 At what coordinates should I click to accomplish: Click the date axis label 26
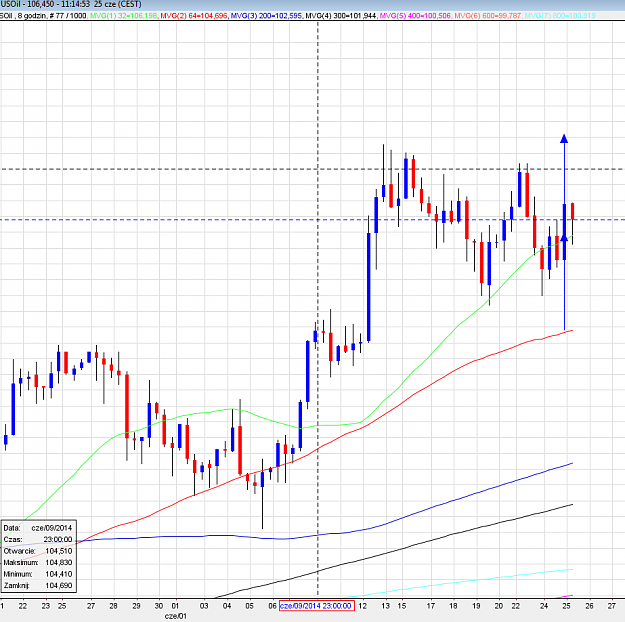pyautogui.click(x=589, y=606)
